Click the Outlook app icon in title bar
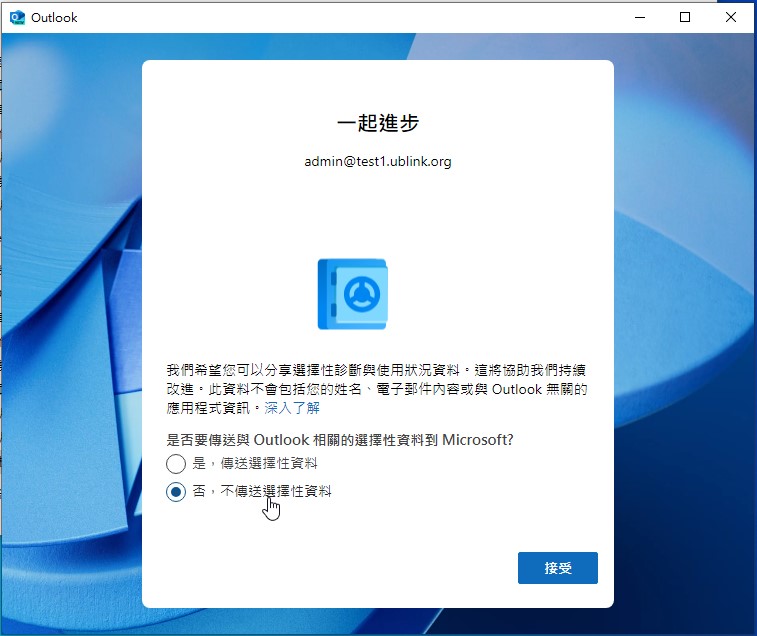The height and width of the screenshot is (636, 757). coord(17,17)
